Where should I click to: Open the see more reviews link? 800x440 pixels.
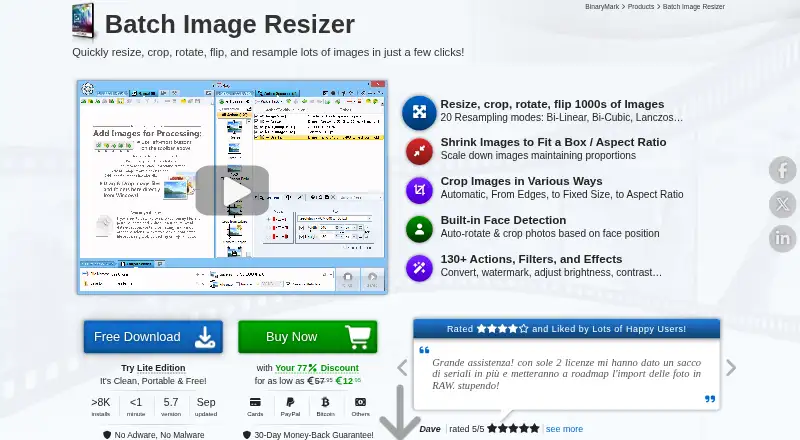(564, 429)
